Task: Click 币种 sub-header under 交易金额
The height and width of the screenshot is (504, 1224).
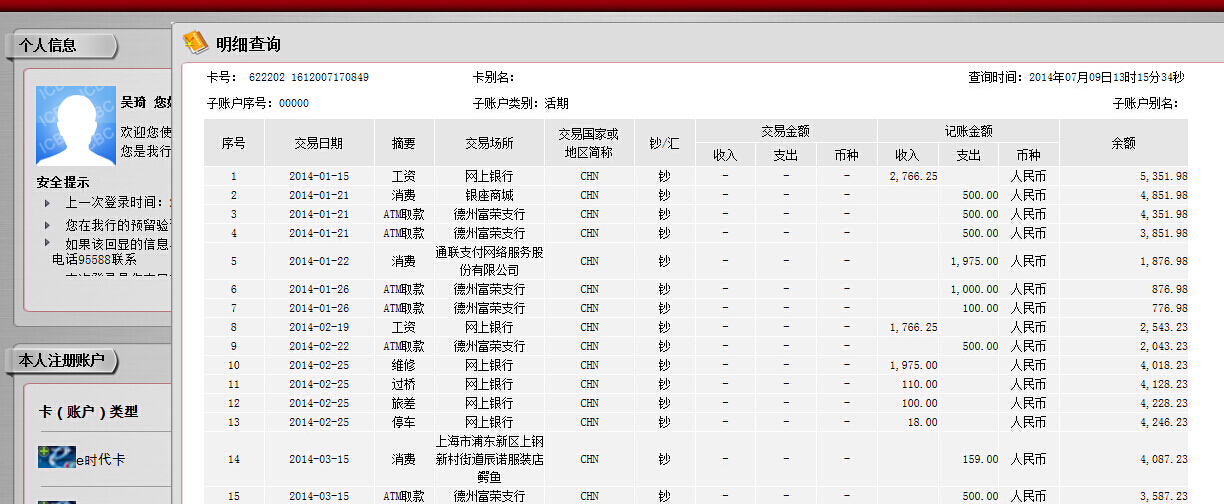Action: (846, 155)
